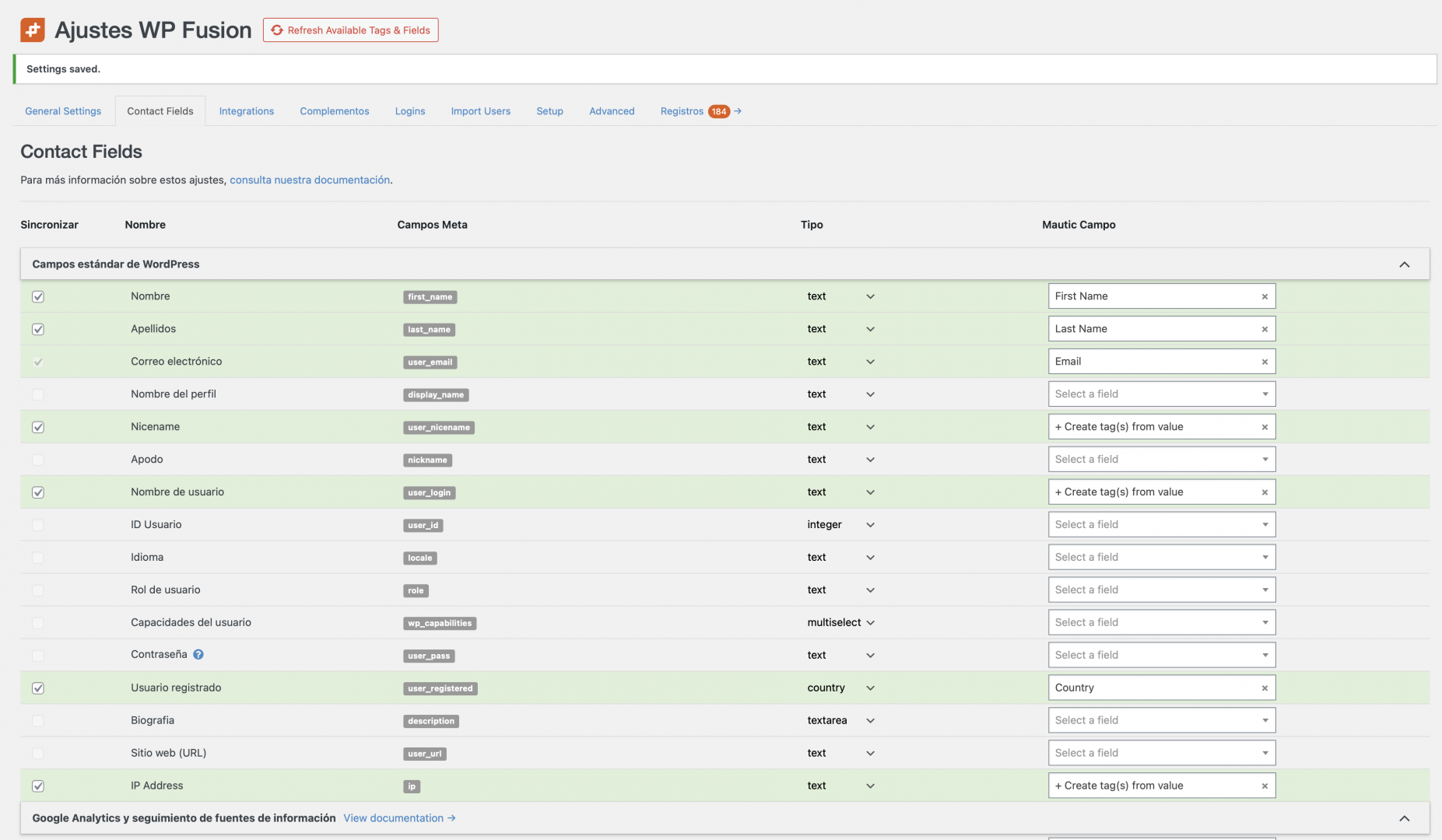This screenshot has width=1442, height=840.
Task: Open the Setup tab
Action: (549, 111)
